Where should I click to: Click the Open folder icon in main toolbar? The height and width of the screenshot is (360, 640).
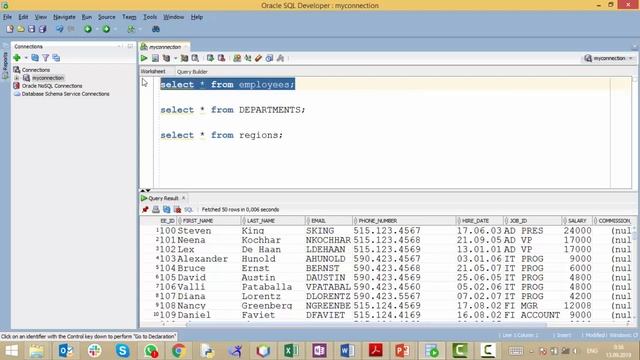pos(20,29)
